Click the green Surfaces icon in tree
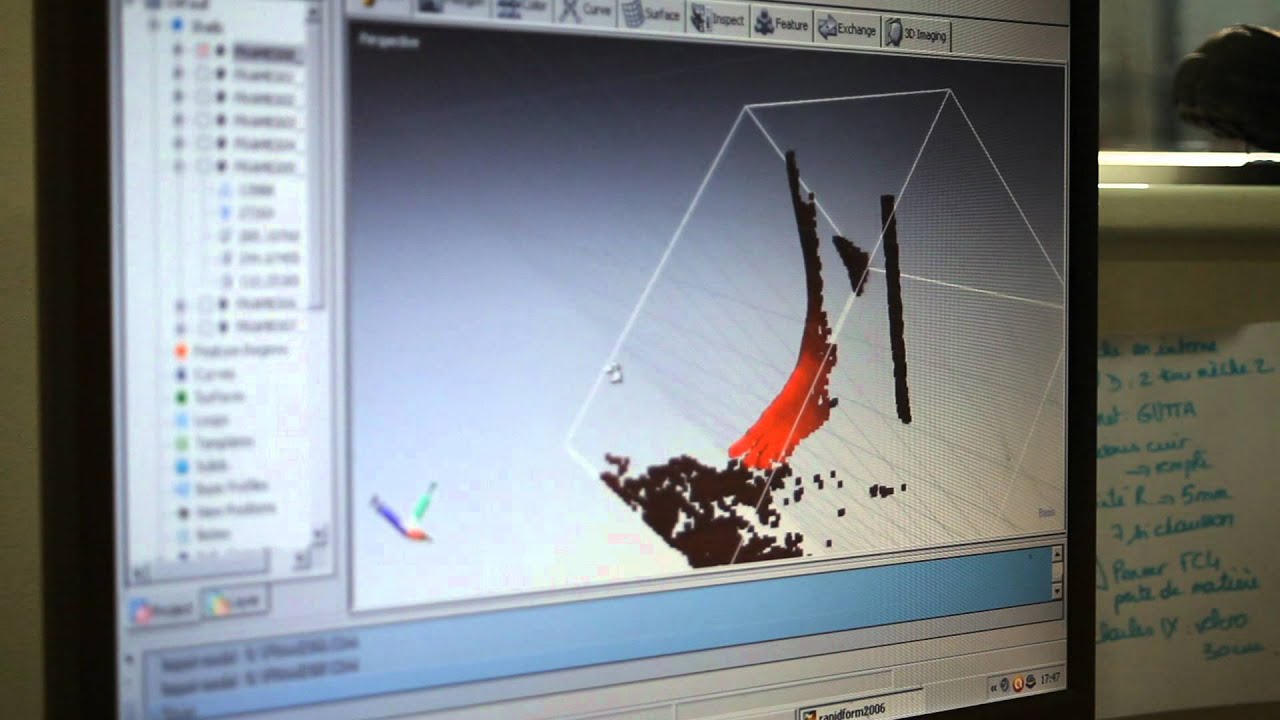Screen dimensions: 1280x720 (x=181, y=397)
